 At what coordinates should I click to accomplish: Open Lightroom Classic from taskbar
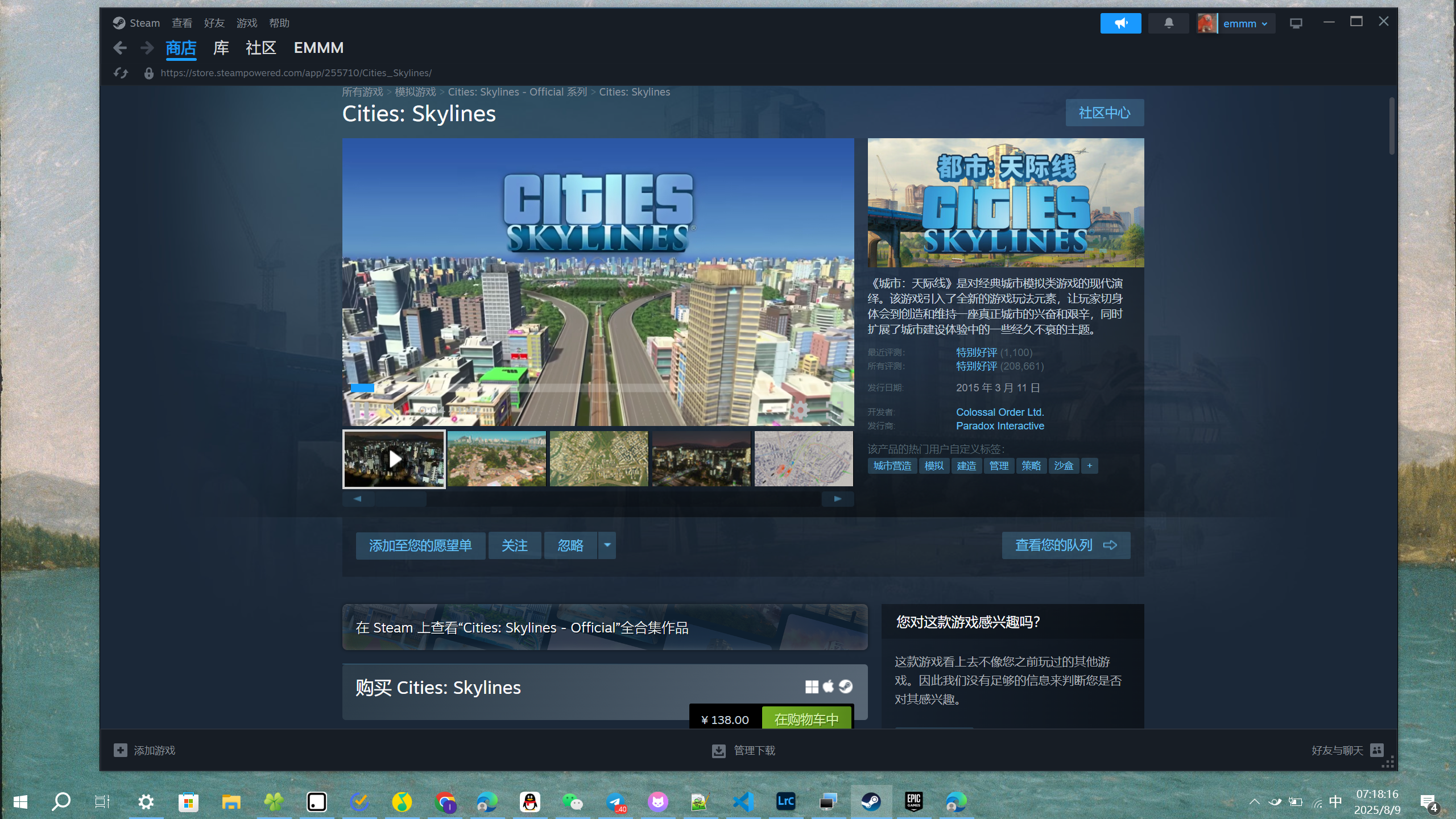click(785, 802)
